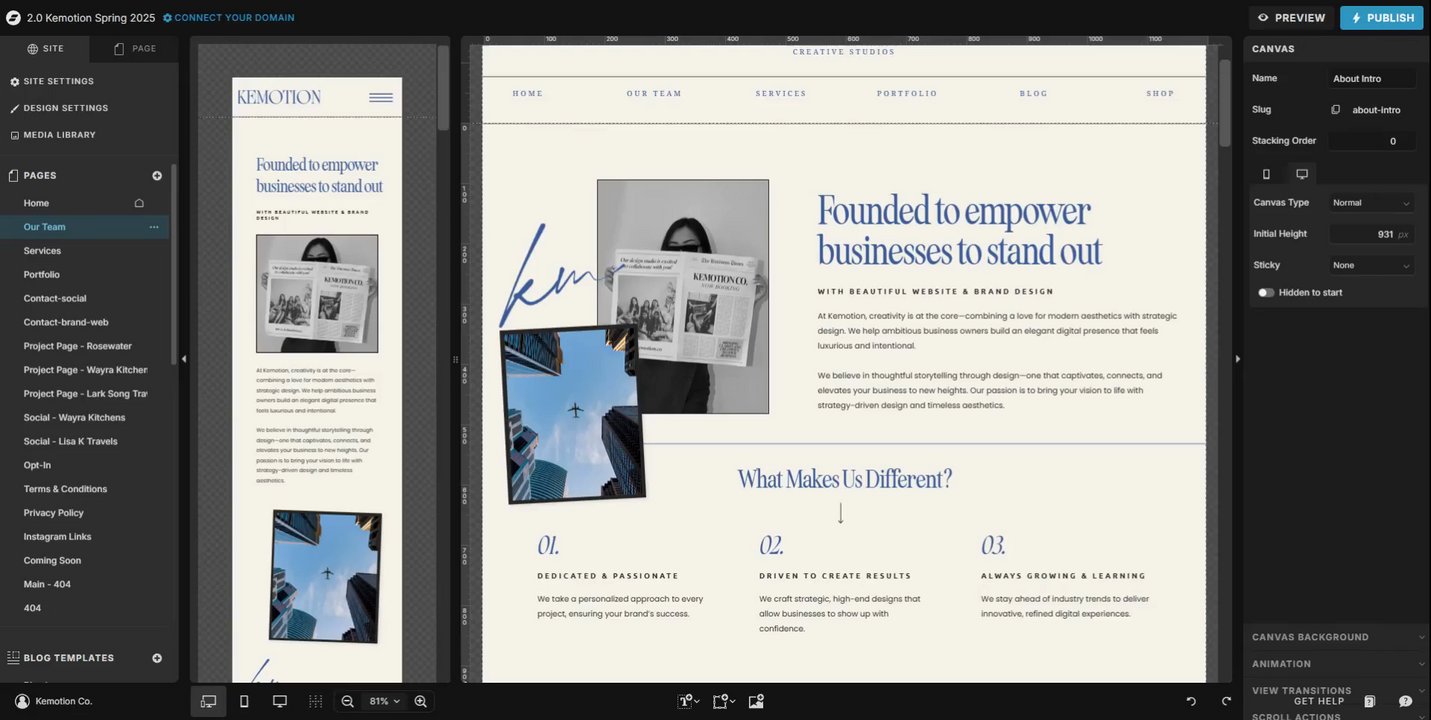
Task: Switch to the Page tab
Action: [134, 48]
